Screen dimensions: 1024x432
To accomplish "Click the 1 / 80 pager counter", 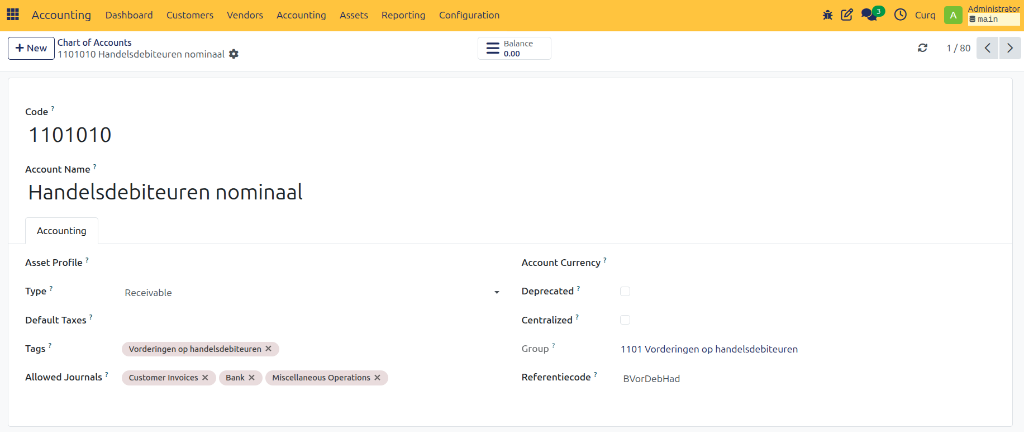I will [958, 48].
